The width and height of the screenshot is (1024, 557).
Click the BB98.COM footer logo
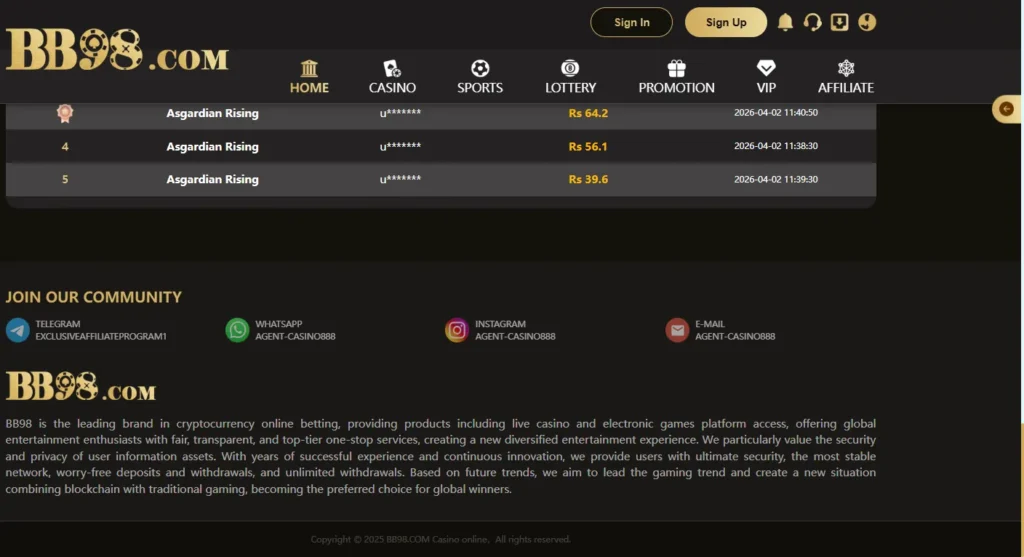pos(81,386)
